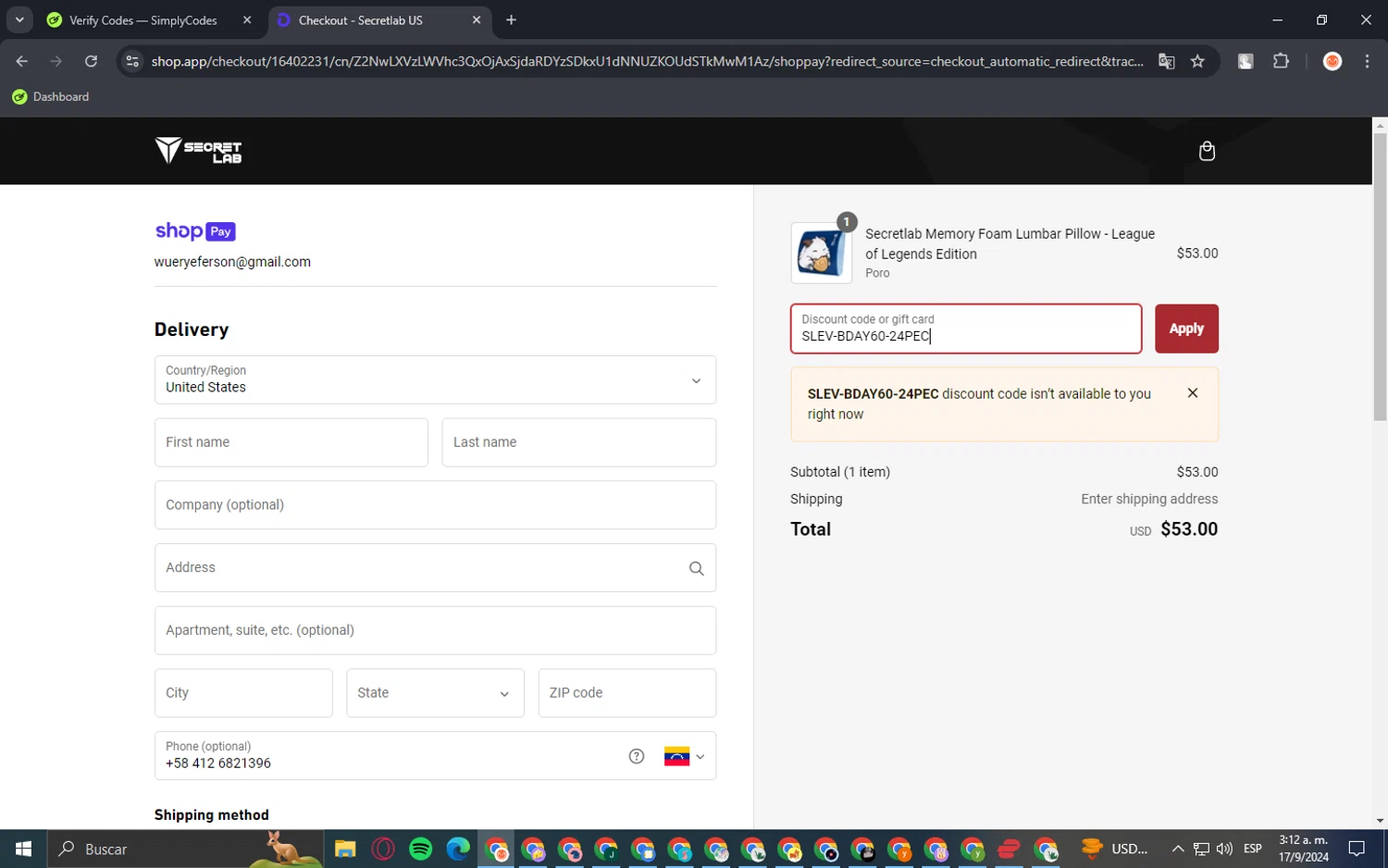Switch to the Verify Codes — SimplyCodes tab
This screenshot has width=1388, height=868.
pyautogui.click(x=148, y=20)
